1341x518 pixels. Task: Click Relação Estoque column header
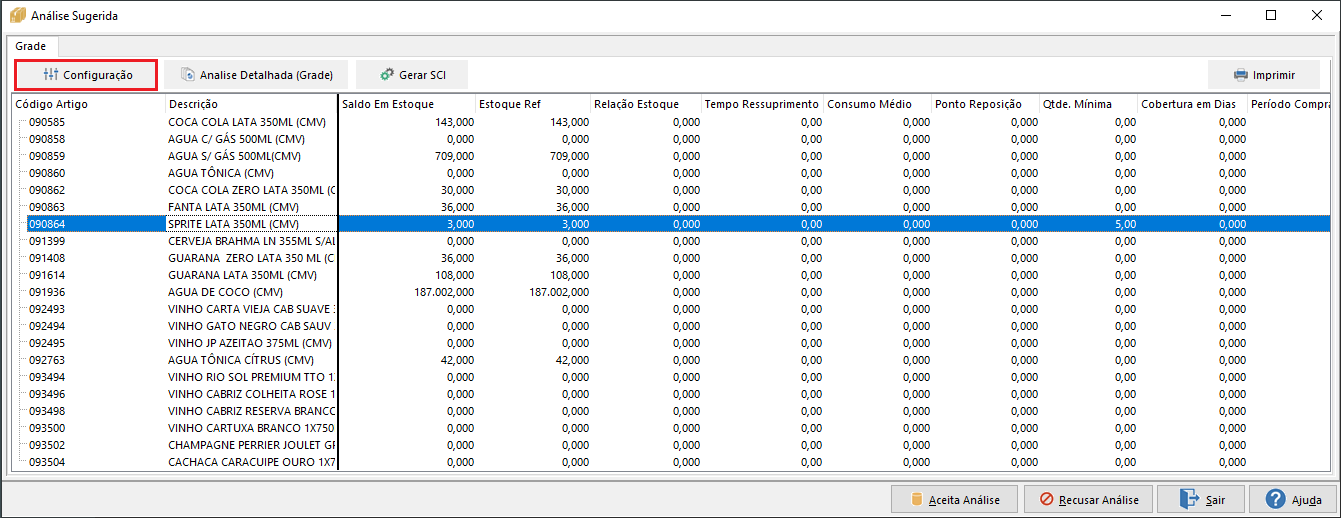pyautogui.click(x=645, y=104)
